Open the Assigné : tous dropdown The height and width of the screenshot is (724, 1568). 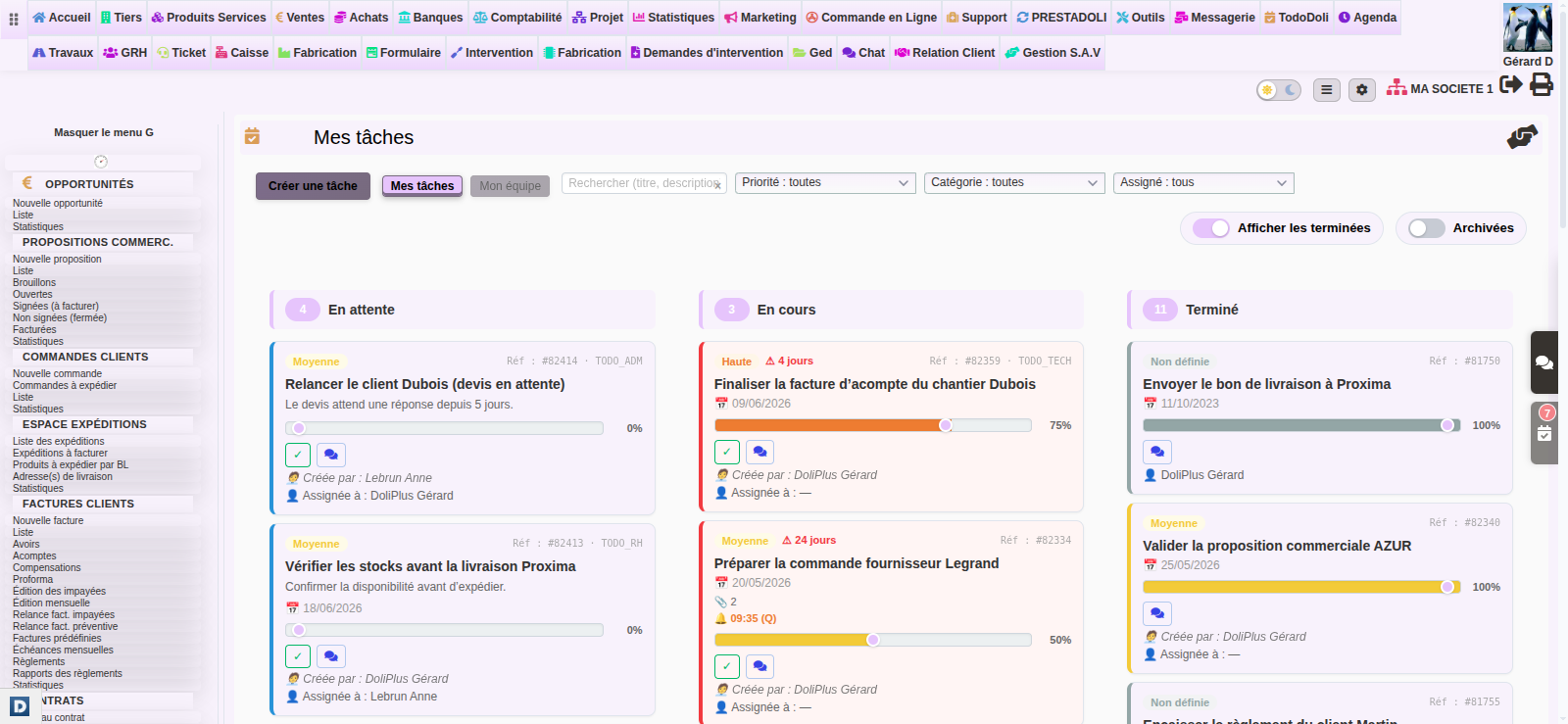(1203, 183)
